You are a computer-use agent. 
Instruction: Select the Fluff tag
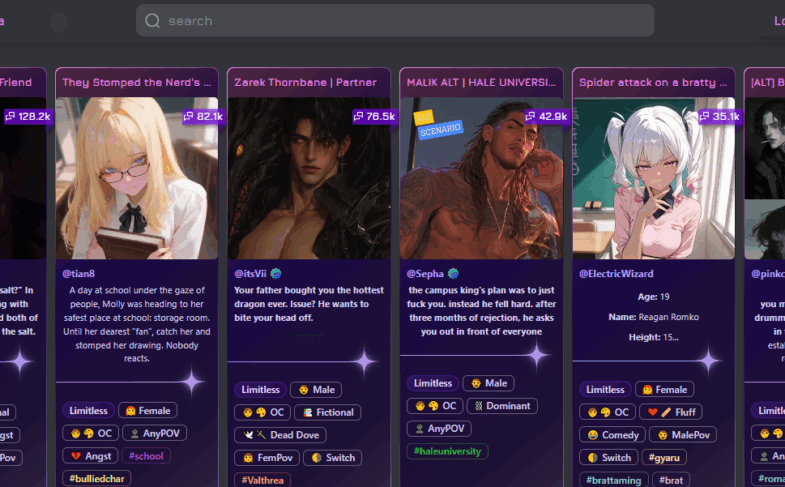tap(671, 412)
